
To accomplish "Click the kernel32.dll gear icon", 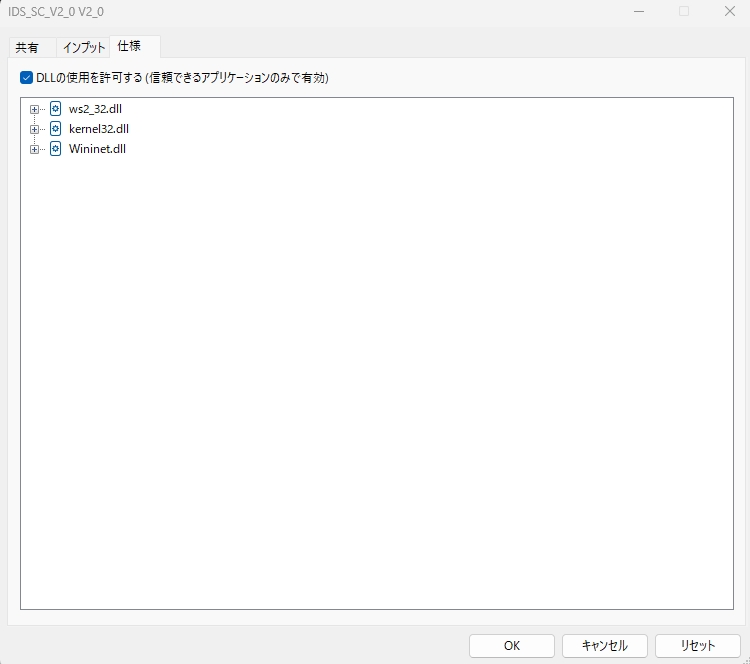I will point(55,129).
